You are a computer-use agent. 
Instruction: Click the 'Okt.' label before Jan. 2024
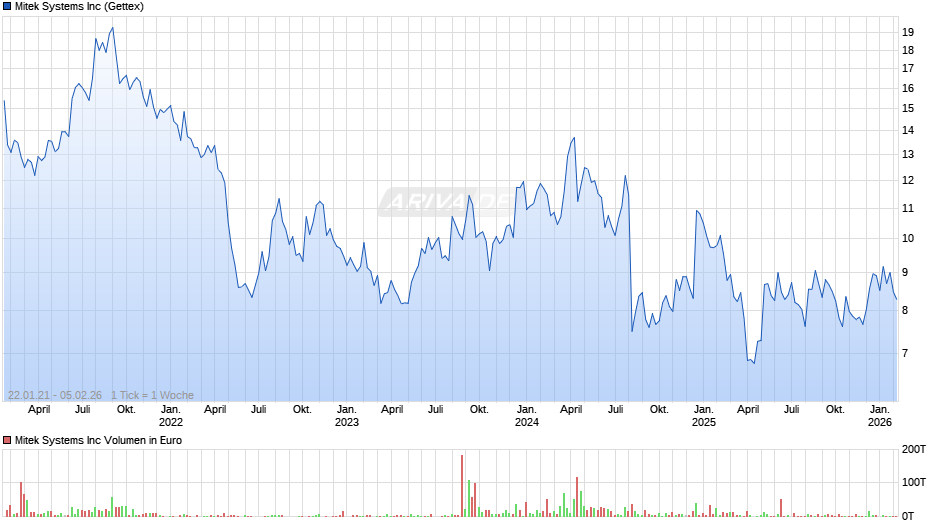[479, 410]
